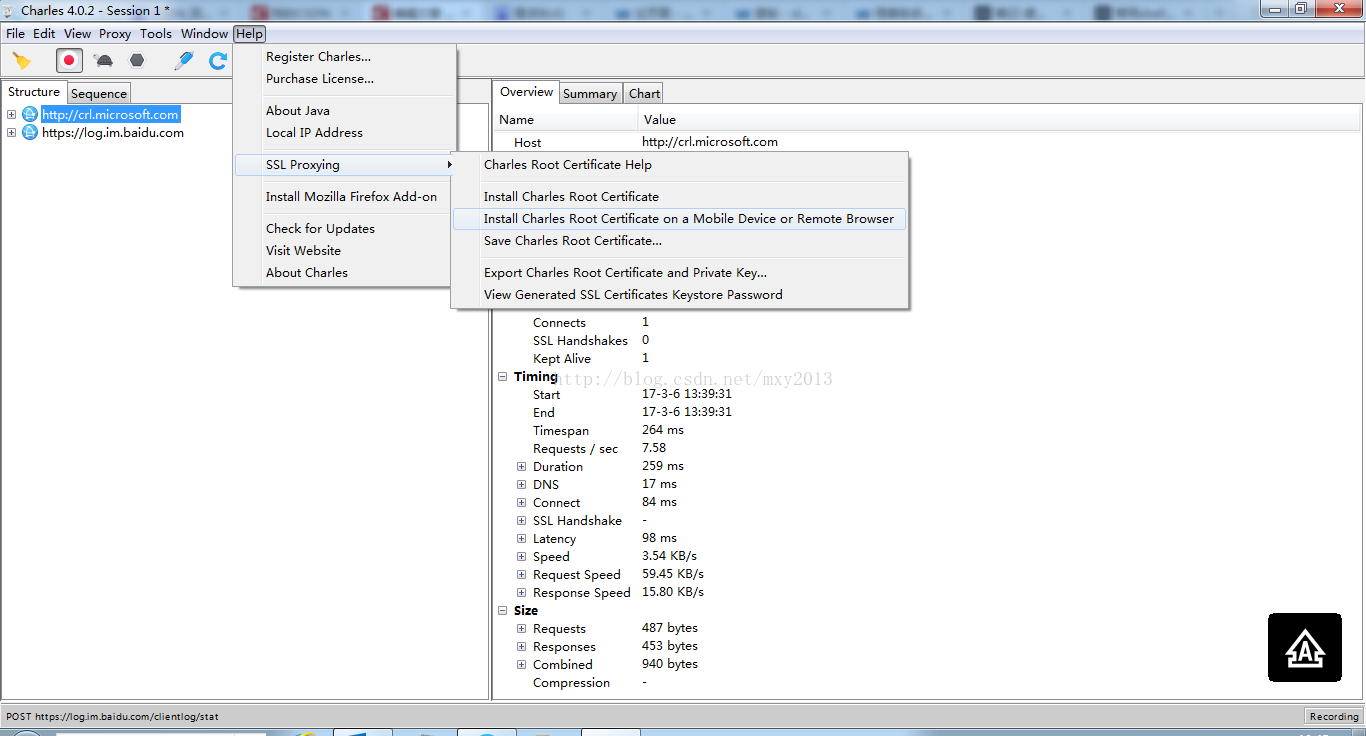
Task: Click the Requests / sec value 7.58
Action: (x=654, y=448)
